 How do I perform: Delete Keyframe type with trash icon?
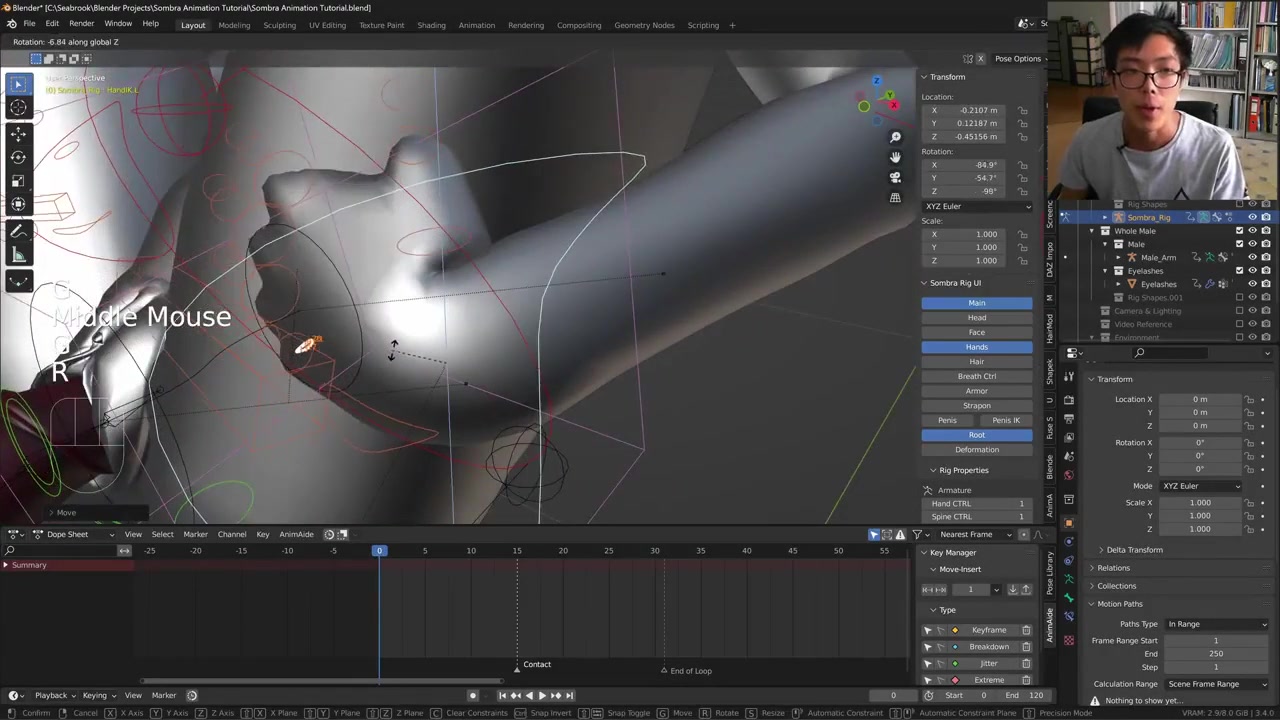point(1026,630)
